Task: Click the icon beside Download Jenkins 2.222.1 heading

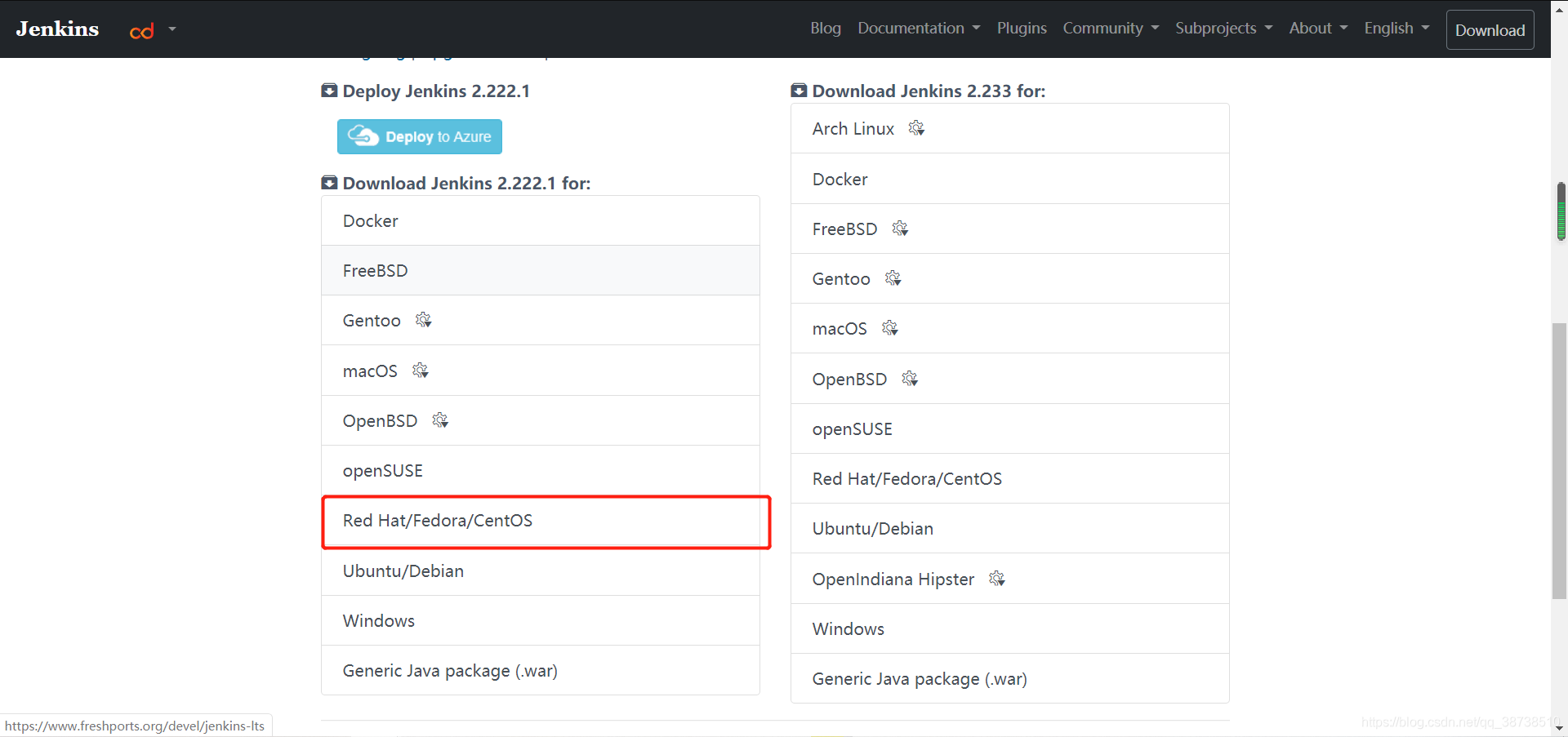Action: [x=329, y=183]
